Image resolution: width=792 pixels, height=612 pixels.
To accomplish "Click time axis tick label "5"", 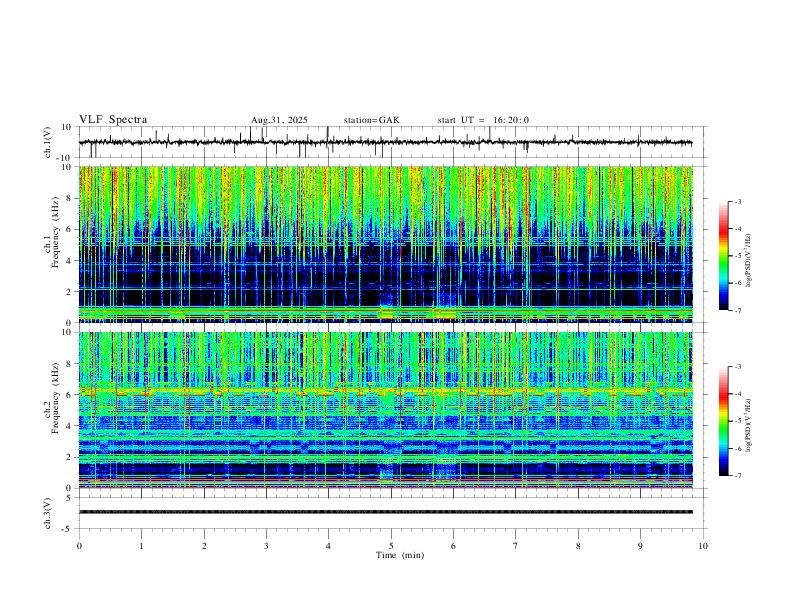I will click(x=391, y=546).
